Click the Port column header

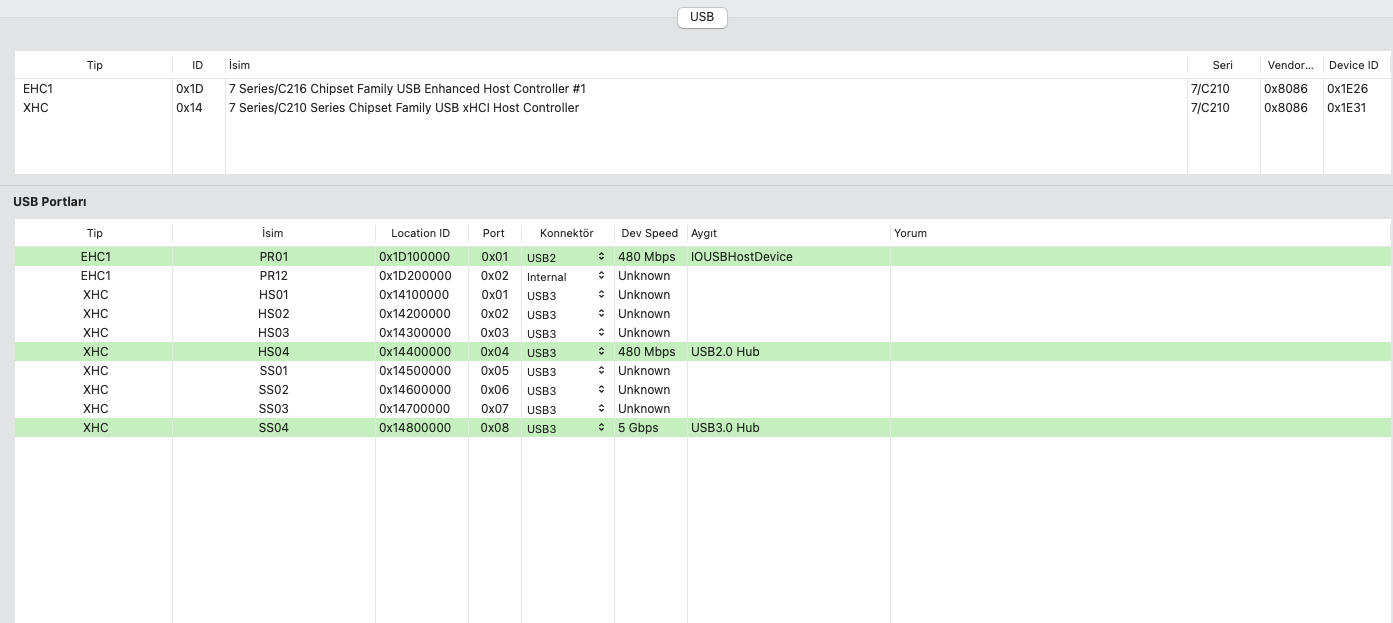pyautogui.click(x=493, y=233)
